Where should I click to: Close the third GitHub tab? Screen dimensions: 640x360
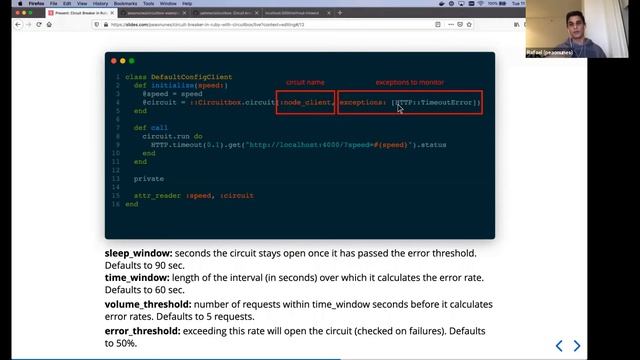pos(256,13)
